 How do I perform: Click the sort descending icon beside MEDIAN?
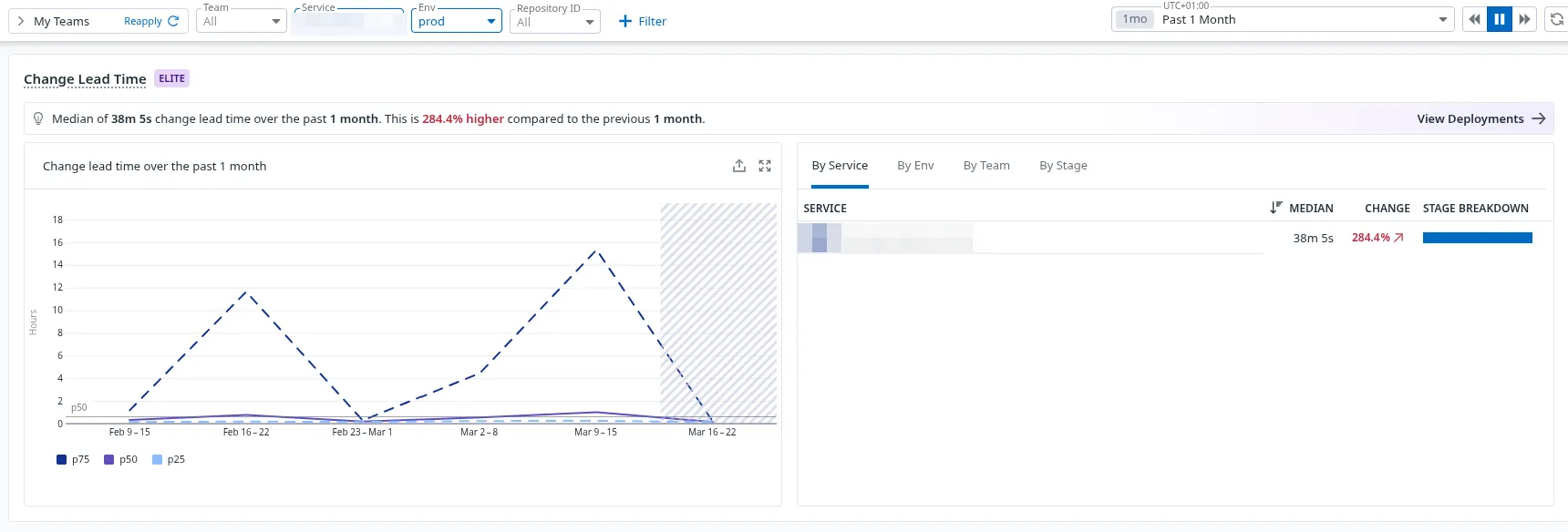(1275, 208)
